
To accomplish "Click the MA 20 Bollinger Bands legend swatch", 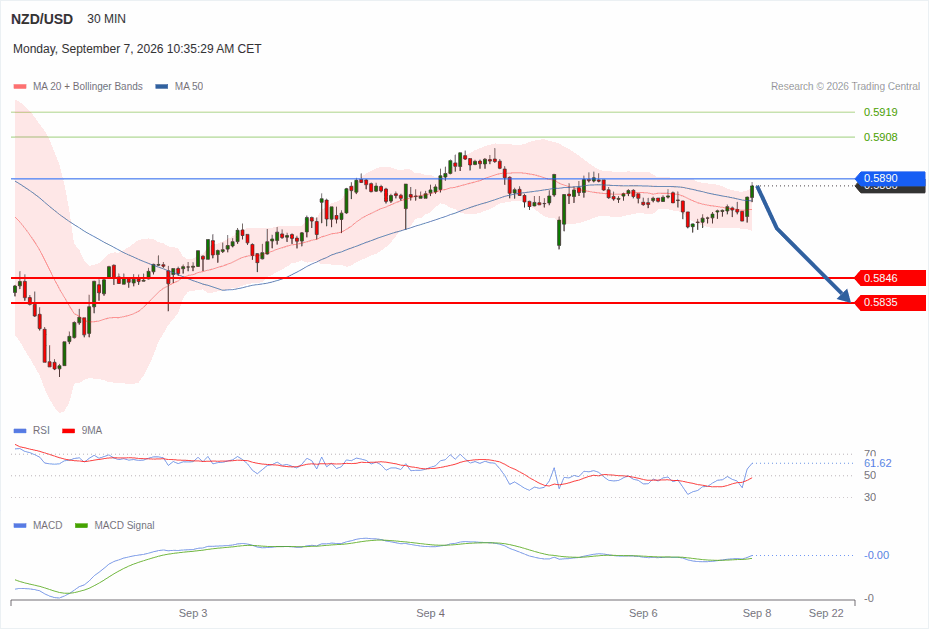I will (x=20, y=86).
